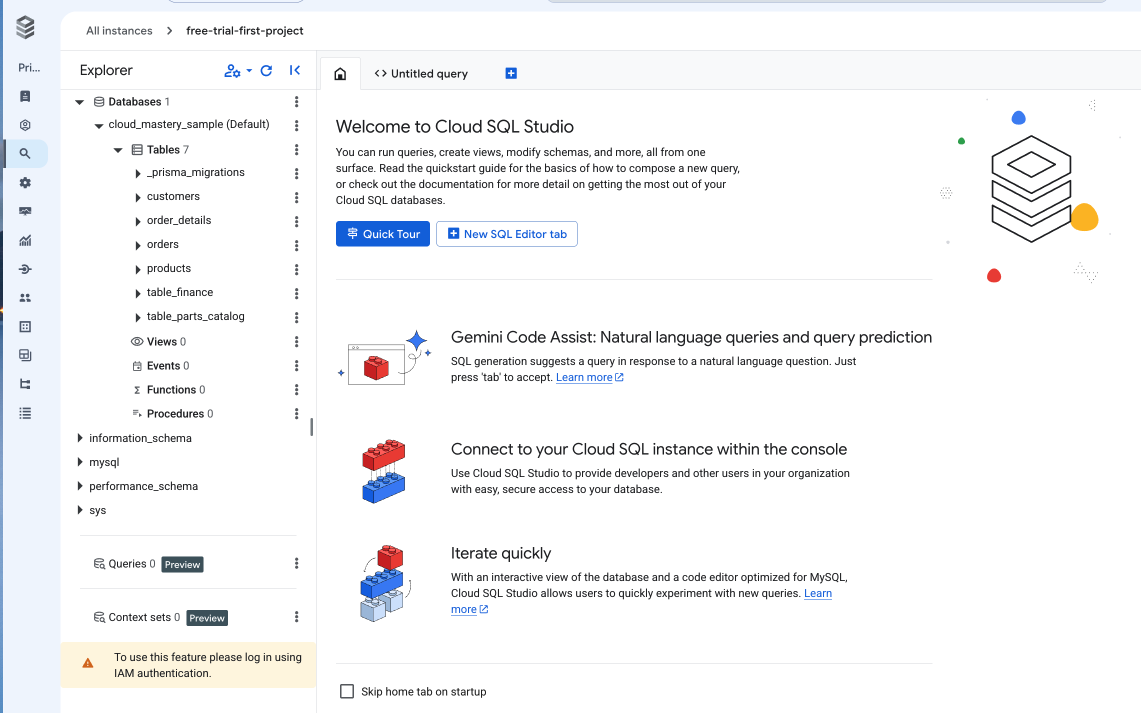Switch to the Untitled query tab
Viewport: 1141px width, 713px height.
pyautogui.click(x=421, y=73)
